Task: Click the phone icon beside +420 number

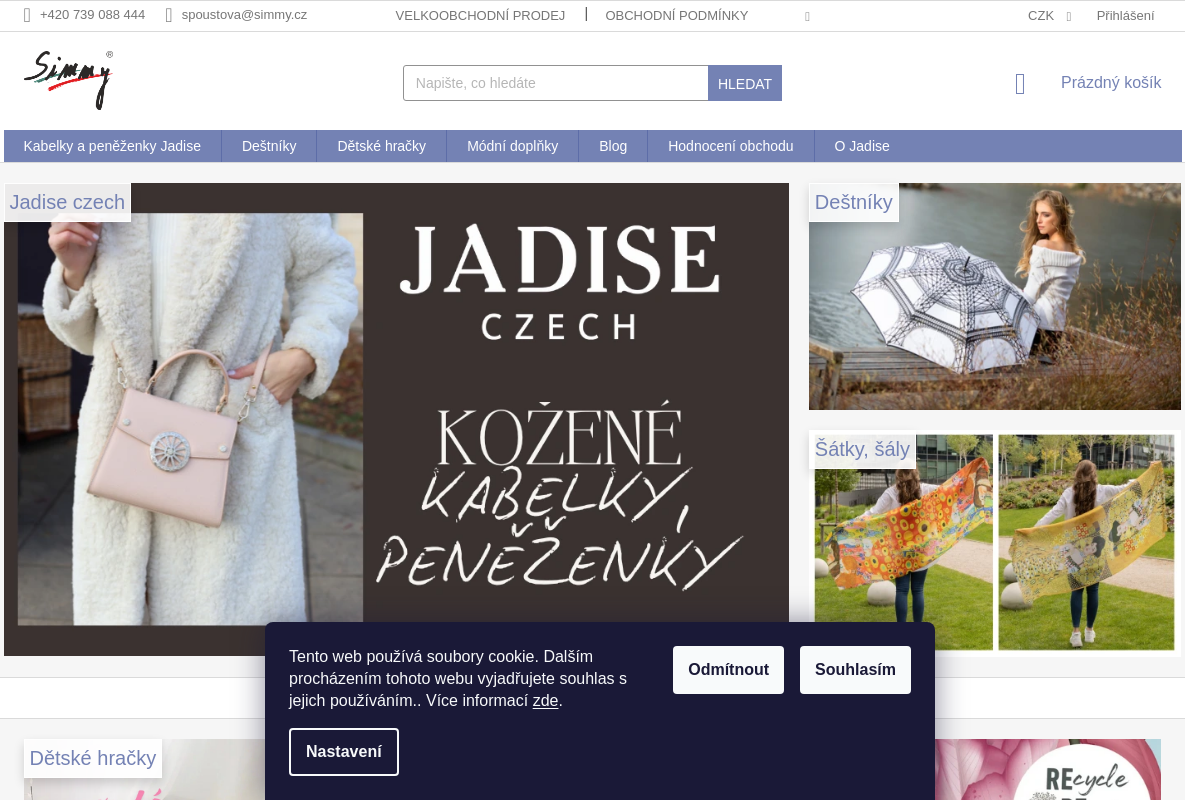Action: click(x=27, y=15)
